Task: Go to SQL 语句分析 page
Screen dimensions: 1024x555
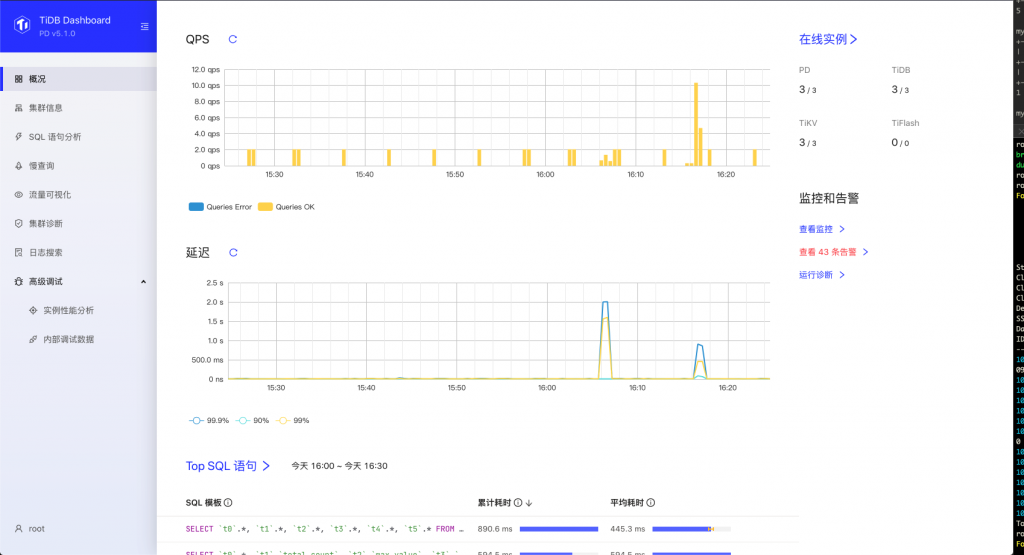Action: point(78,136)
